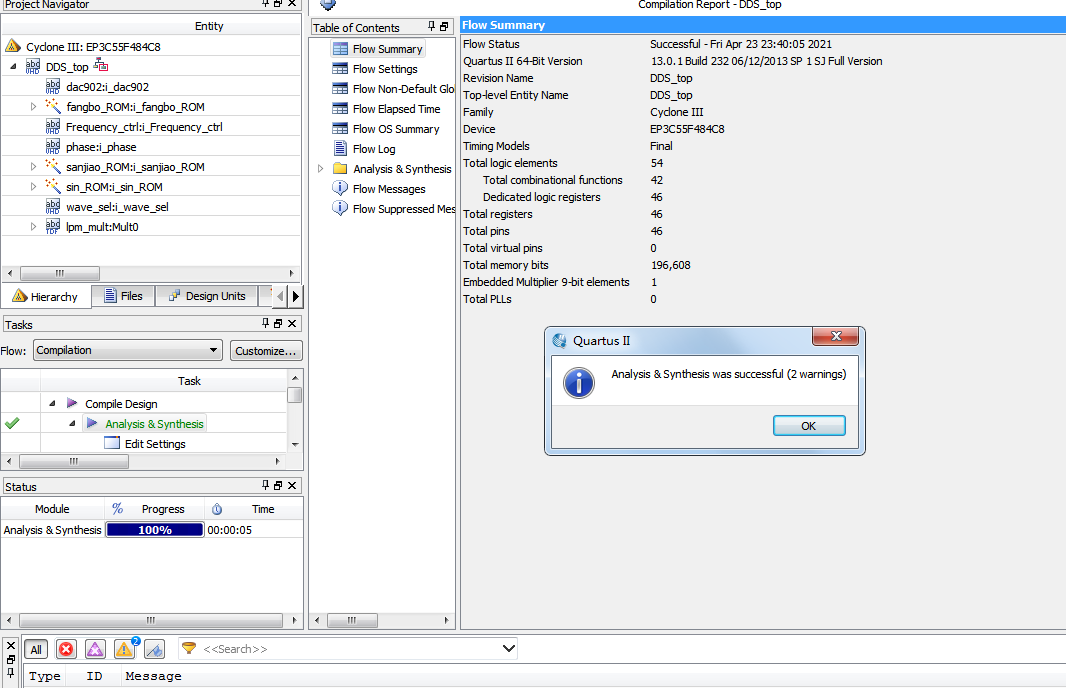Screen dimensions: 1066x688
Task: Toggle the critical warning messages filter
Action: 95,649
